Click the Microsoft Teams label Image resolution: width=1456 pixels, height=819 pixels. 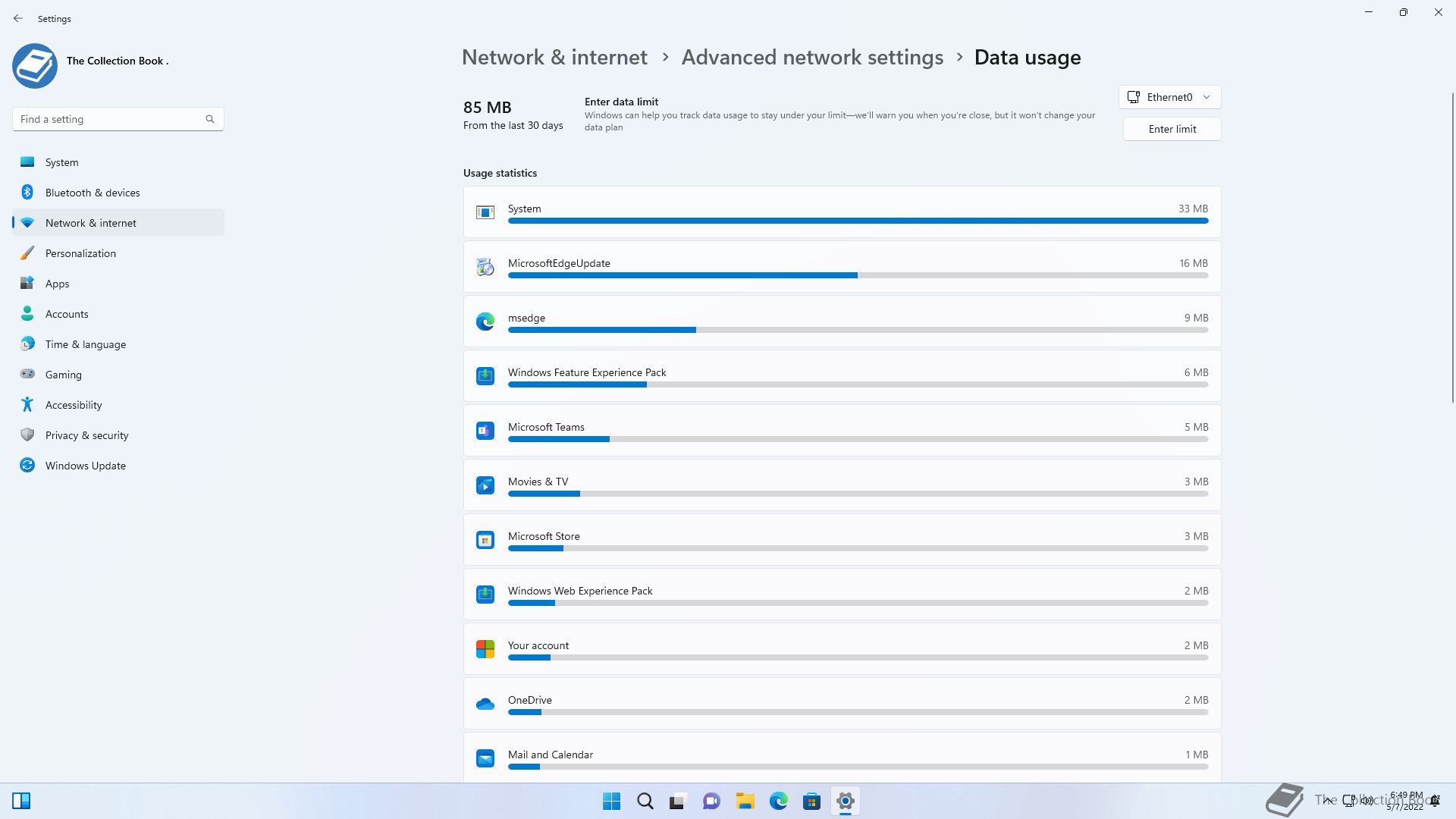click(x=546, y=427)
